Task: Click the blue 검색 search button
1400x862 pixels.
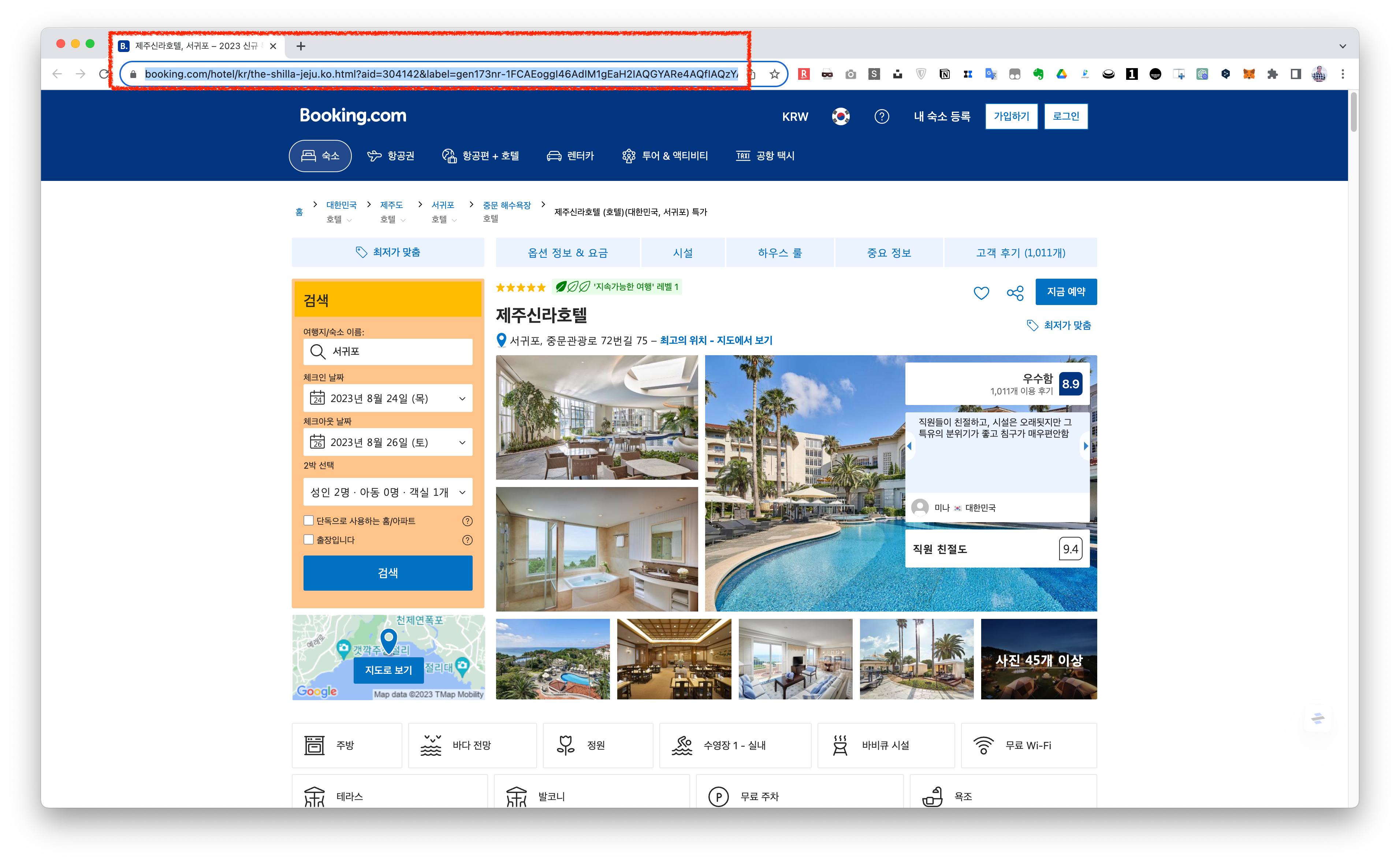Action: 387,573
